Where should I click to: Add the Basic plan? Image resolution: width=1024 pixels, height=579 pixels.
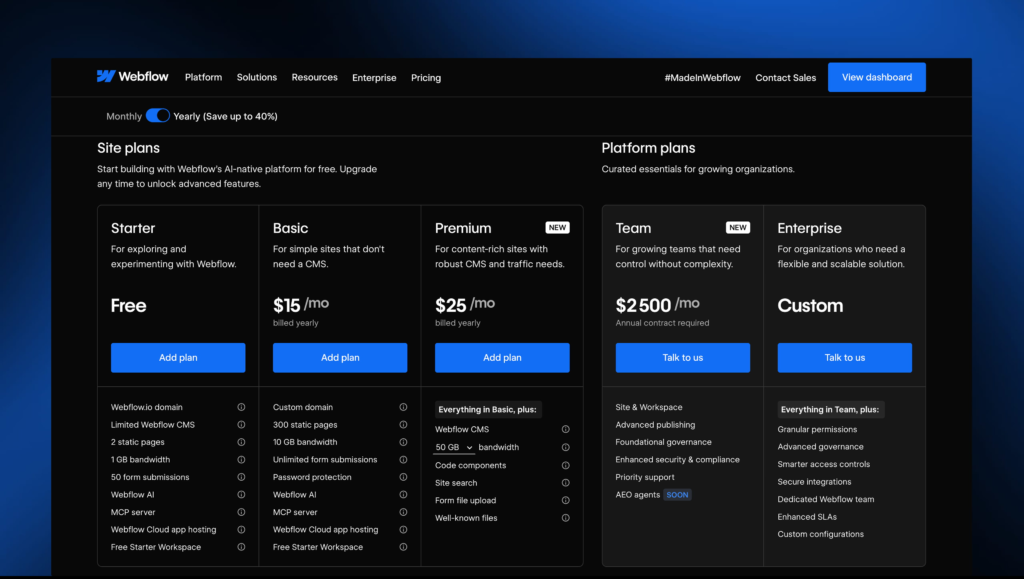point(340,358)
